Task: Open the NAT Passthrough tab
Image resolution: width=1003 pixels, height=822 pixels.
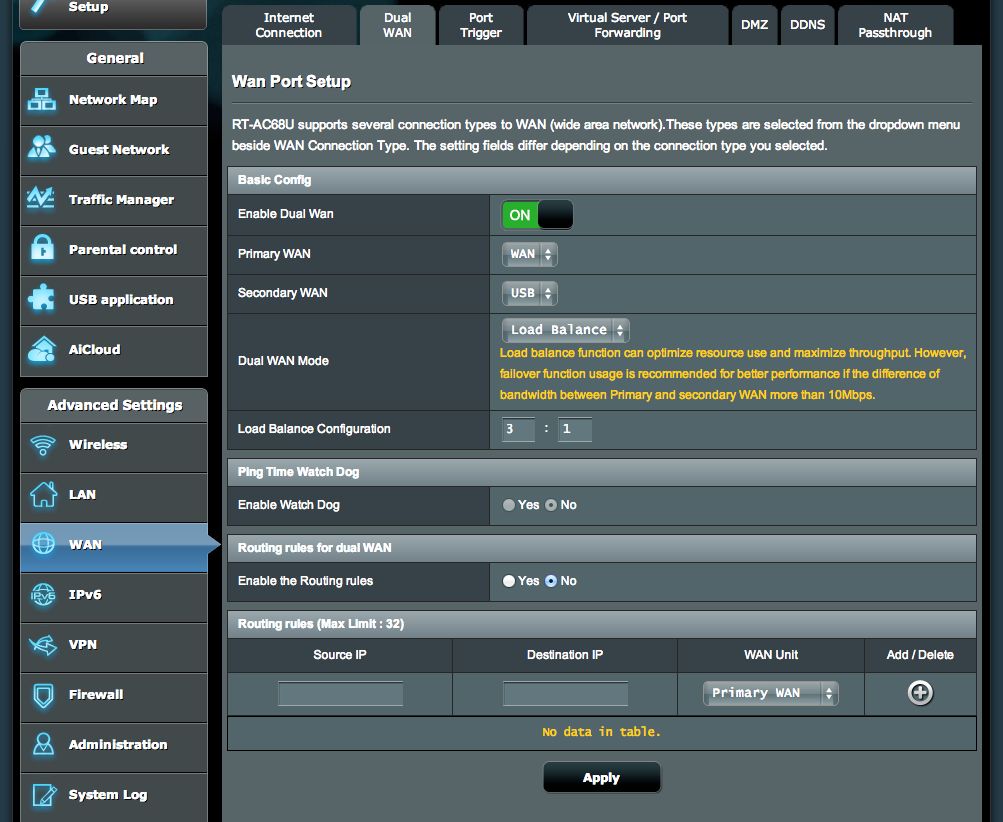Action: (x=895, y=25)
